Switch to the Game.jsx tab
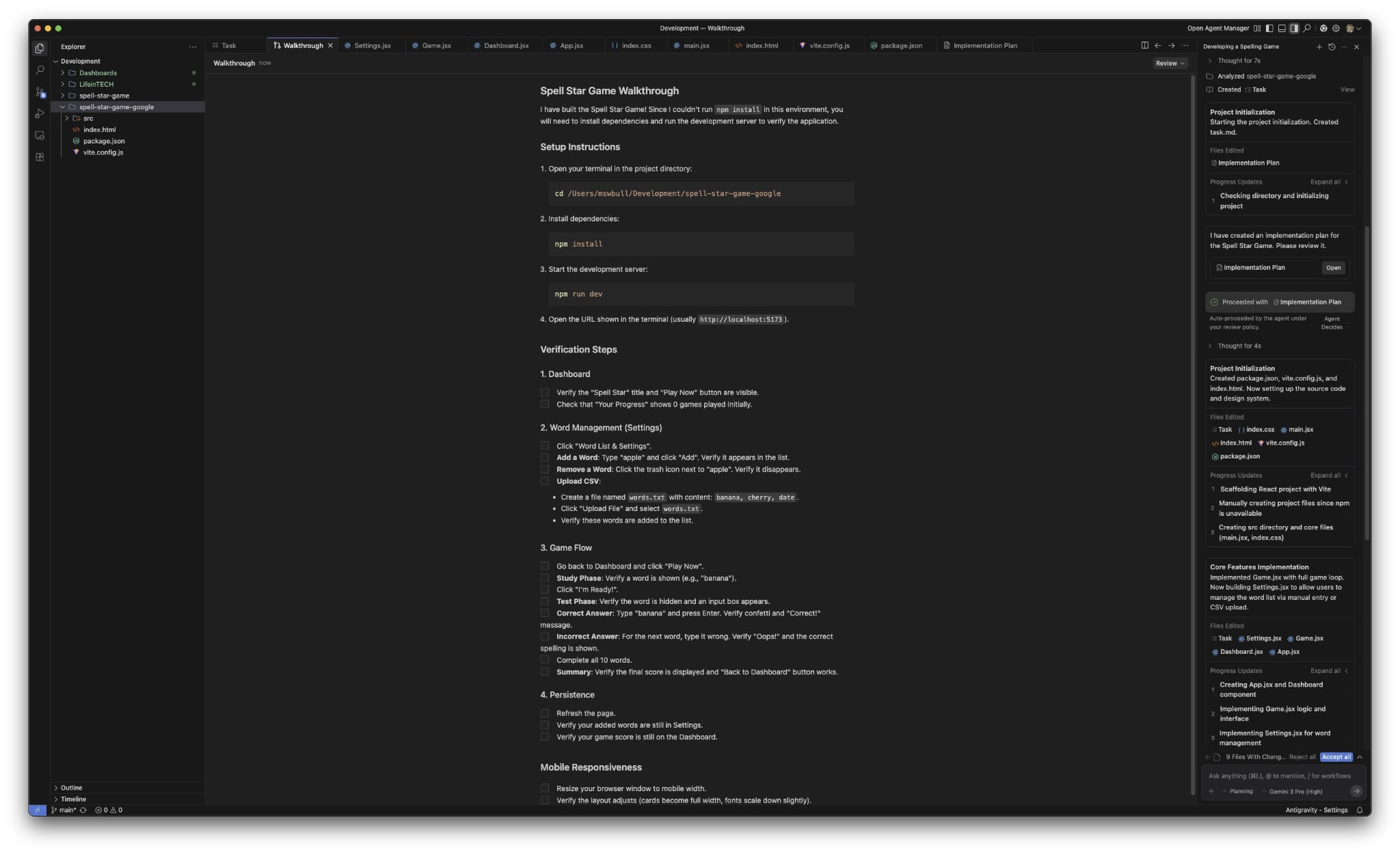The height and width of the screenshot is (854, 1400). [x=436, y=45]
